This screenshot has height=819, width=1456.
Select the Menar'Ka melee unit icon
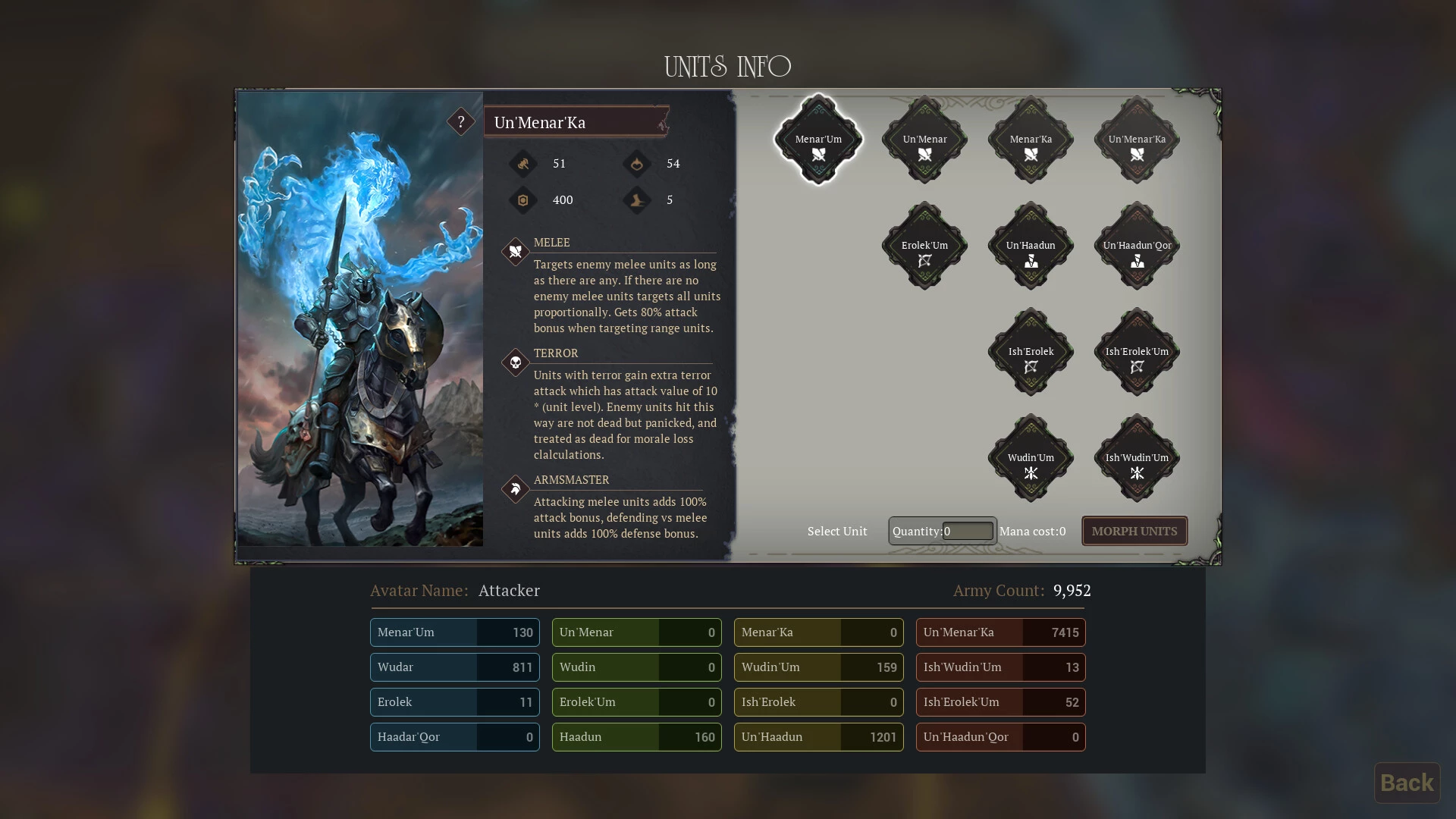tap(1031, 140)
